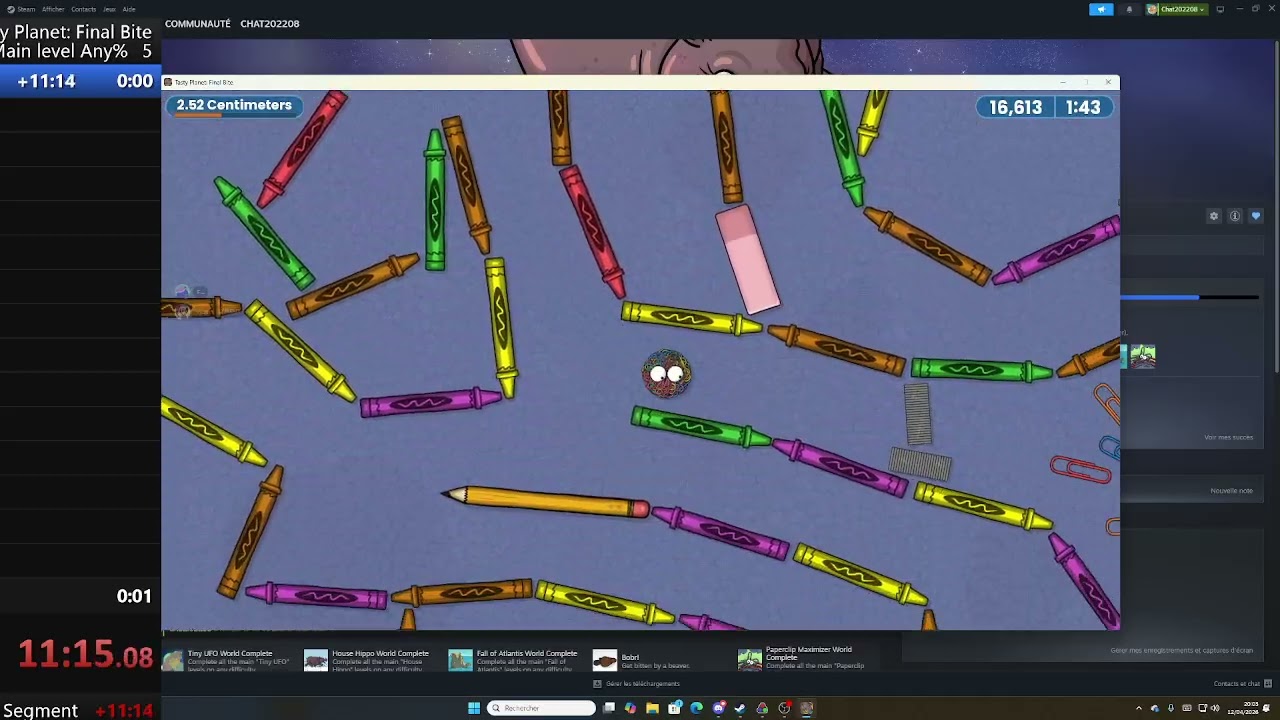Open File Explorer from the taskbar

click(652, 708)
